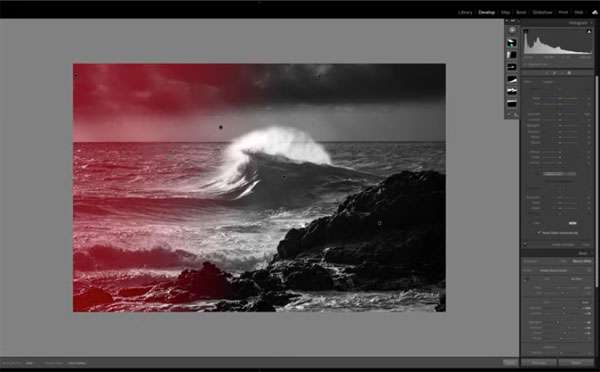600x372 pixels.
Task: Click the mask Hue gradient bar
Action: (x=560, y=174)
